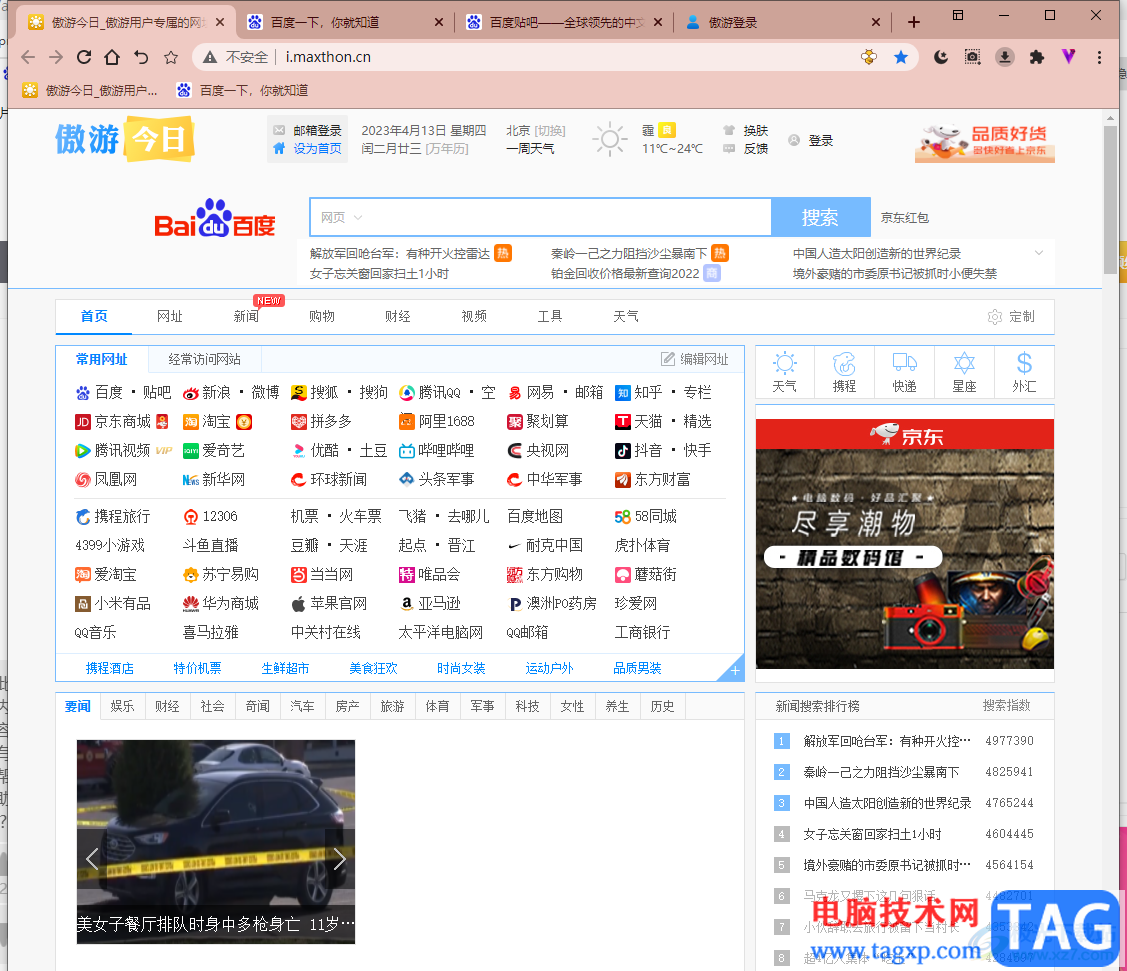Select the 网址 navigation tab
This screenshot has height=971, width=1127.
(x=170, y=316)
